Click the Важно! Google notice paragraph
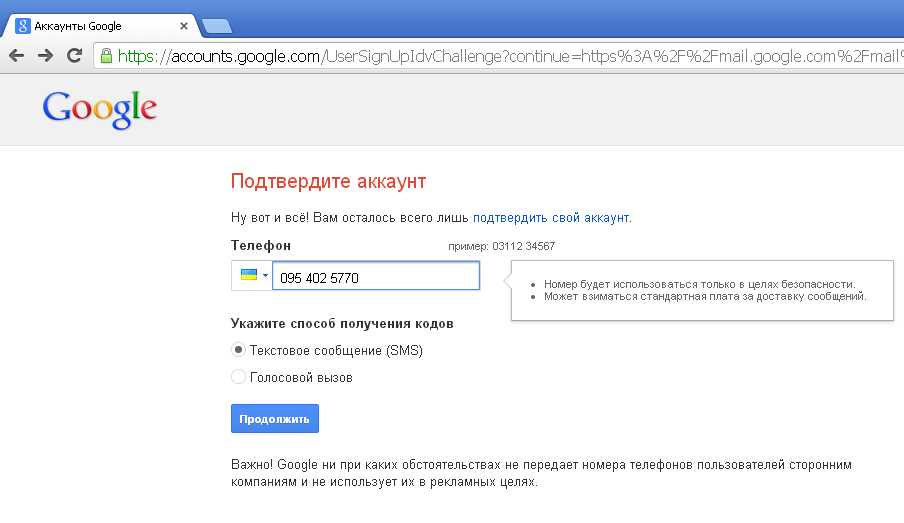This screenshot has height=523, width=904. (541, 473)
